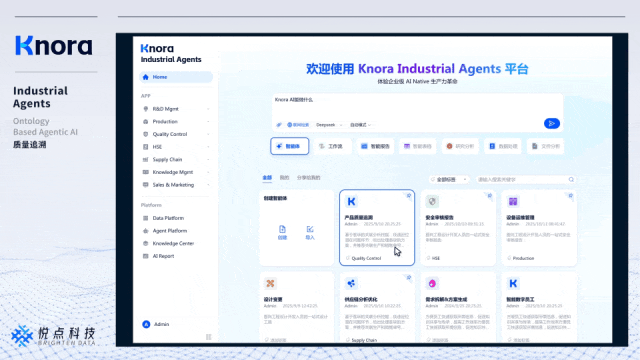Select the gray file analysis category button
Screen dimensions: 640x360
pos(545,146)
